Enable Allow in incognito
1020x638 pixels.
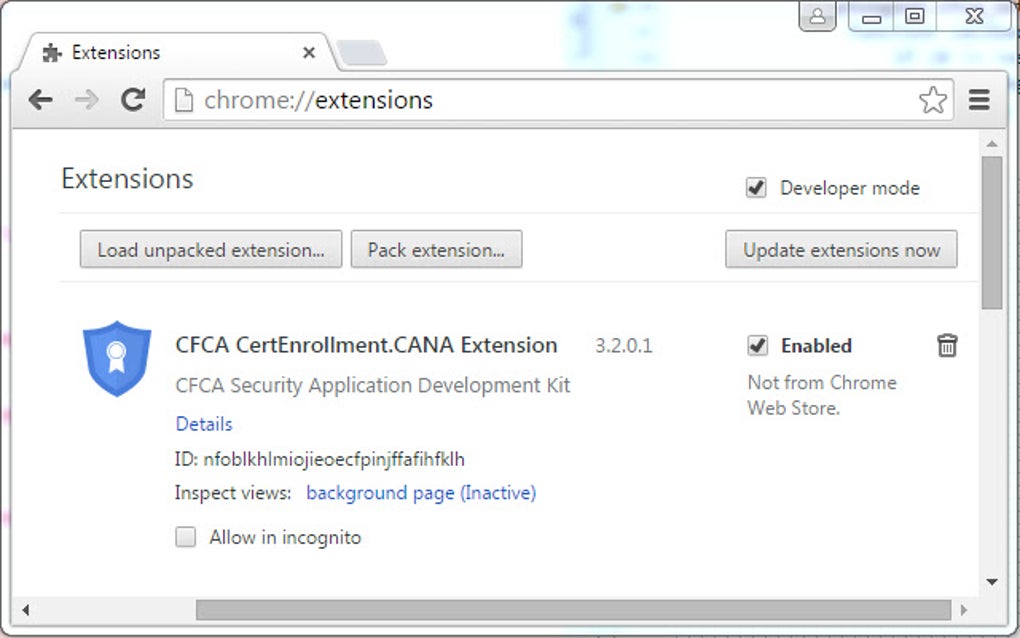pos(185,537)
